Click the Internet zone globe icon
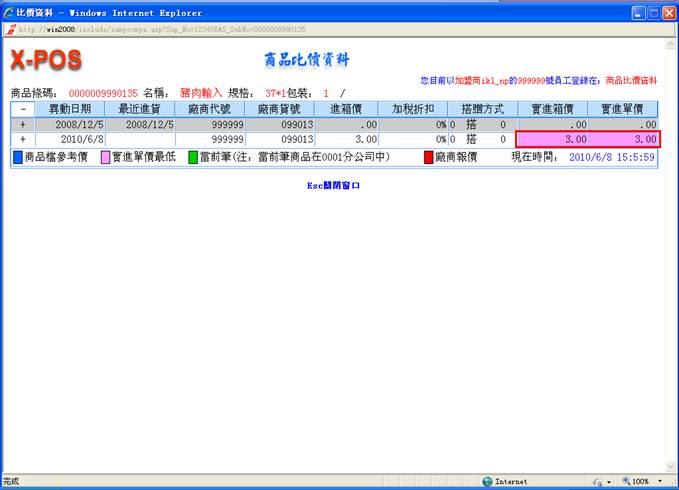This screenshot has width=679, height=490. pos(487,481)
